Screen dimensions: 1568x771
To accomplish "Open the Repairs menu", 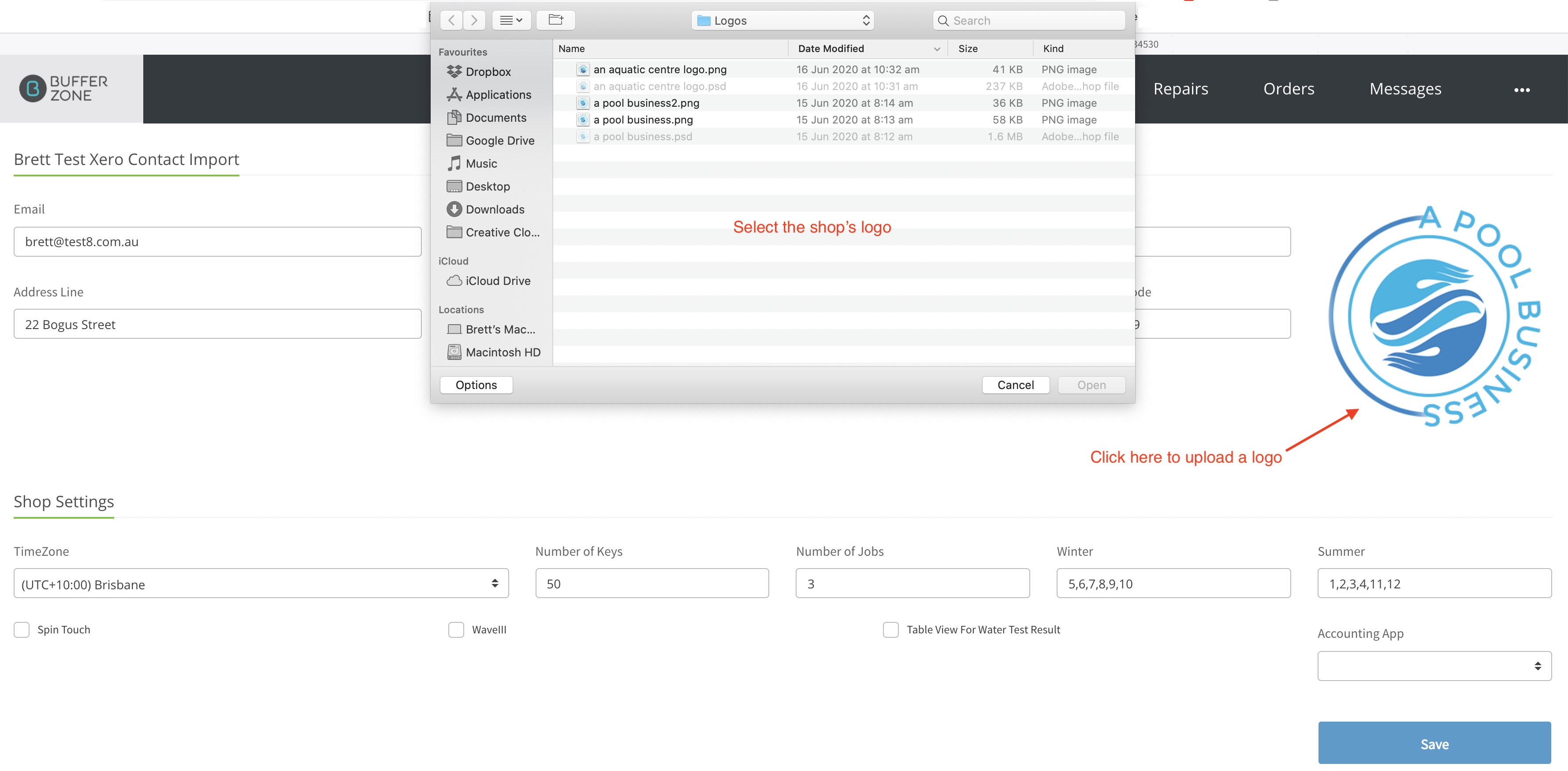I will pyautogui.click(x=1180, y=89).
